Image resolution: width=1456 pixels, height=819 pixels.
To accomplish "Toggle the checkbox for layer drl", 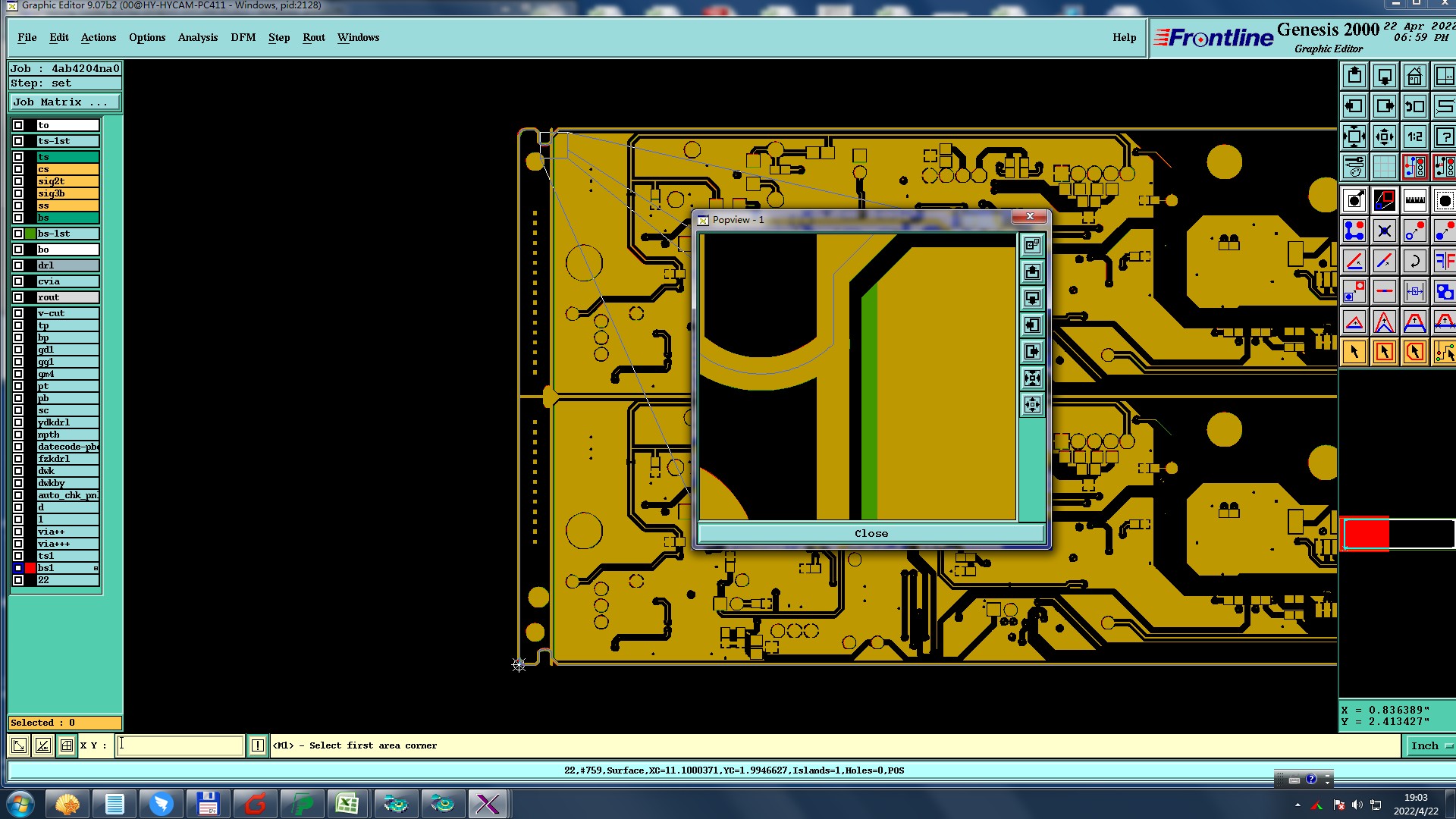I will (18, 265).
